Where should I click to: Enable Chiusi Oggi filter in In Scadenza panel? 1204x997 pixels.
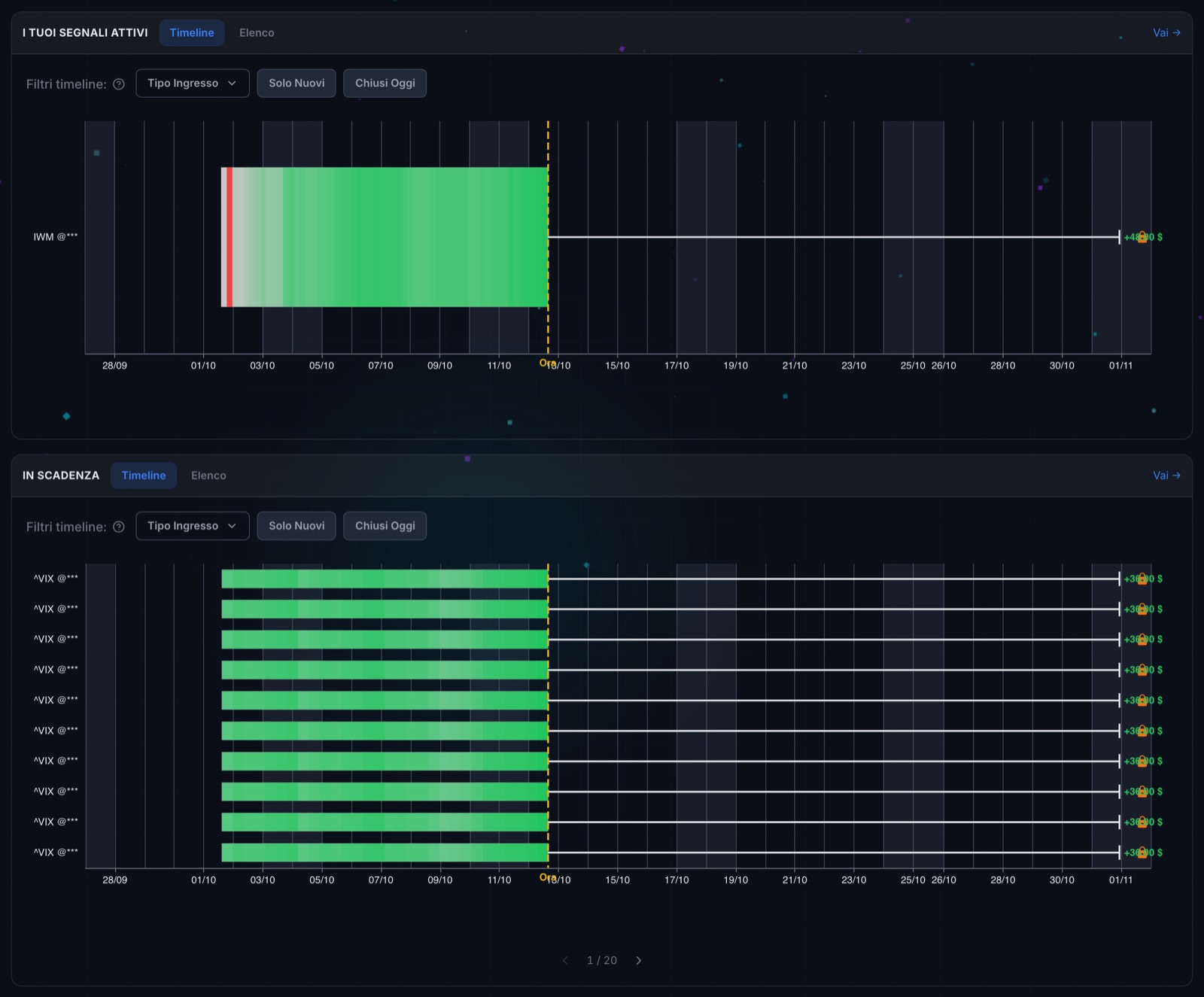(385, 526)
